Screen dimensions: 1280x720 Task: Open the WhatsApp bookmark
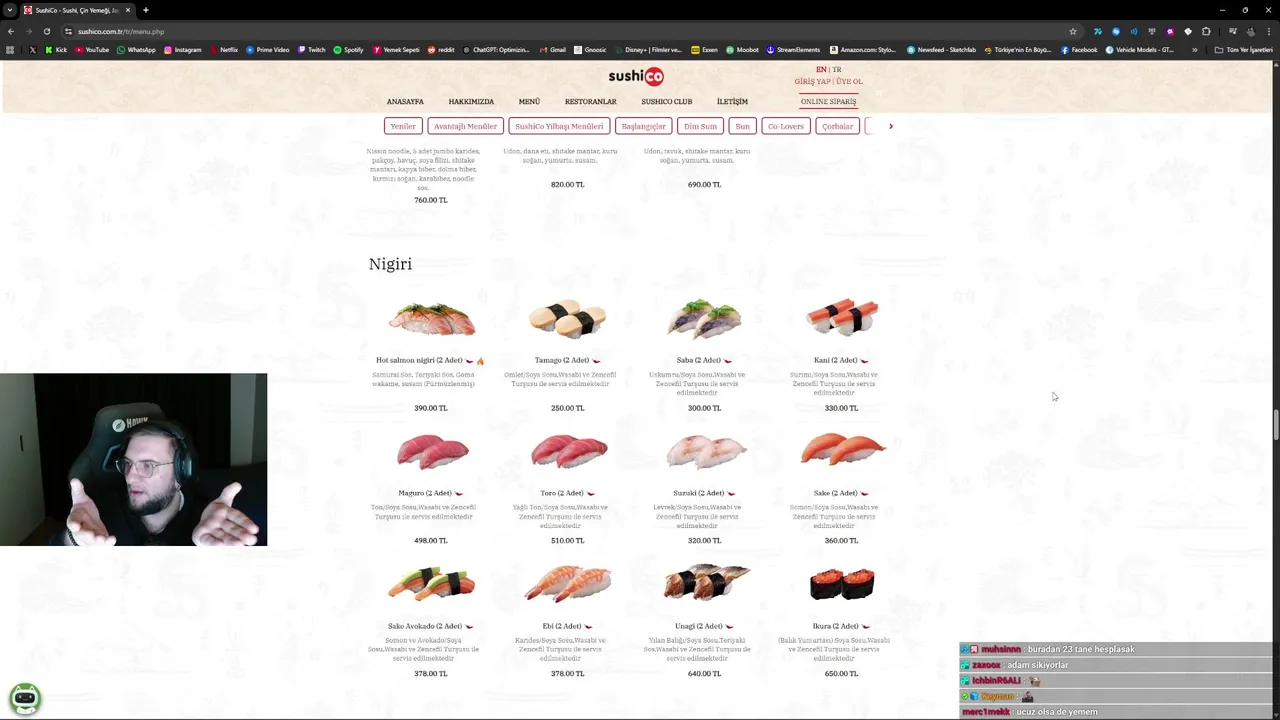[136, 50]
